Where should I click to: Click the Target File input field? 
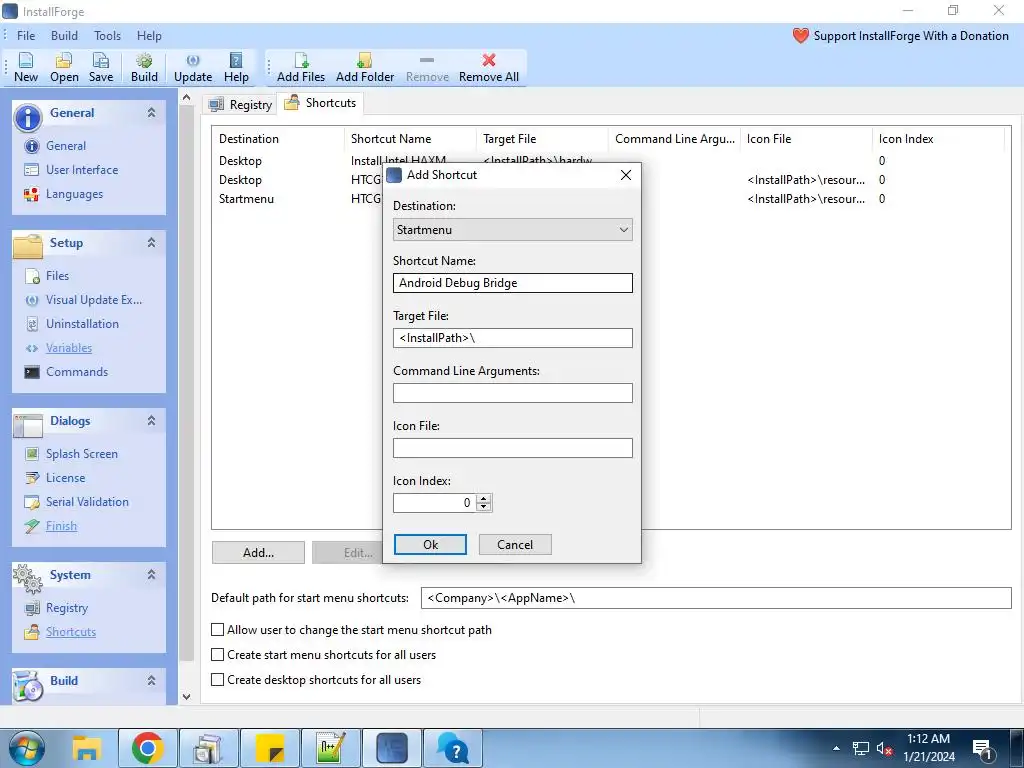[x=513, y=338]
